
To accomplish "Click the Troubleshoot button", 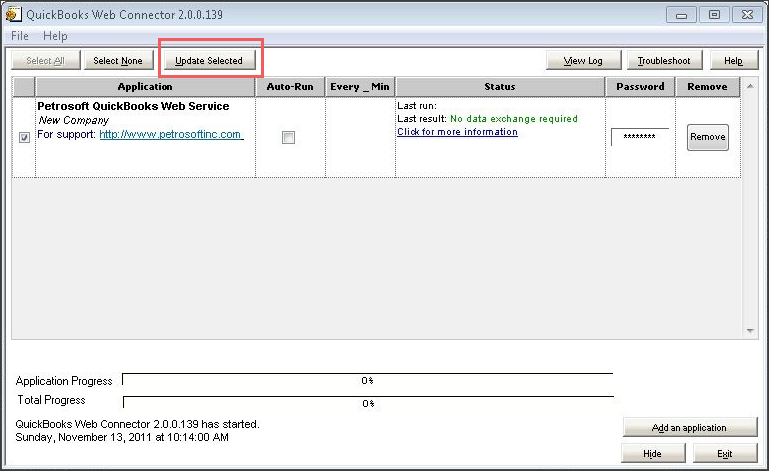I will click(664, 60).
